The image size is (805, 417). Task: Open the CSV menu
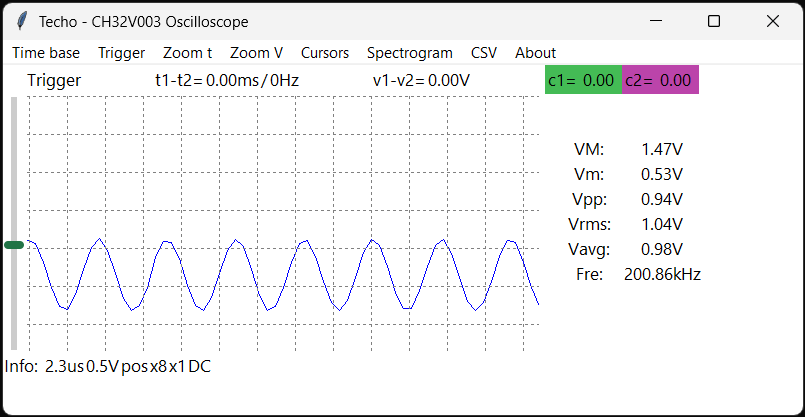click(x=484, y=53)
